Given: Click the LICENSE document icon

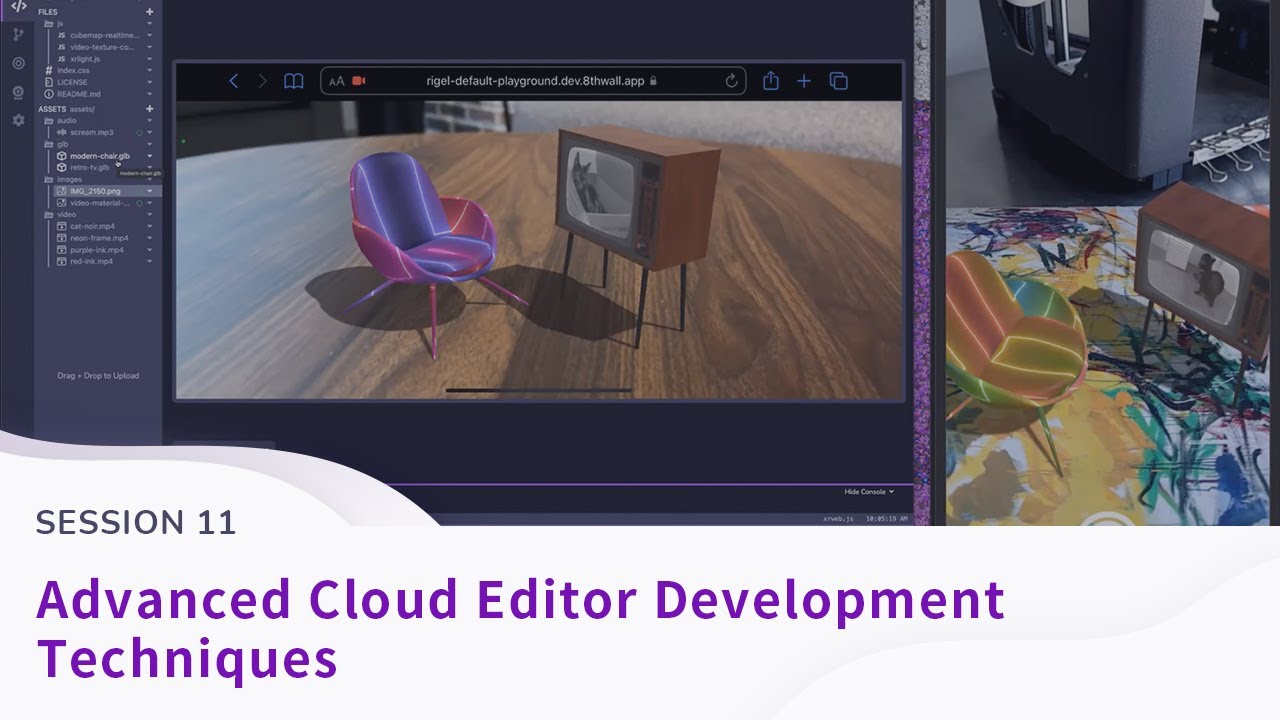Looking at the screenshot, I should [49, 82].
